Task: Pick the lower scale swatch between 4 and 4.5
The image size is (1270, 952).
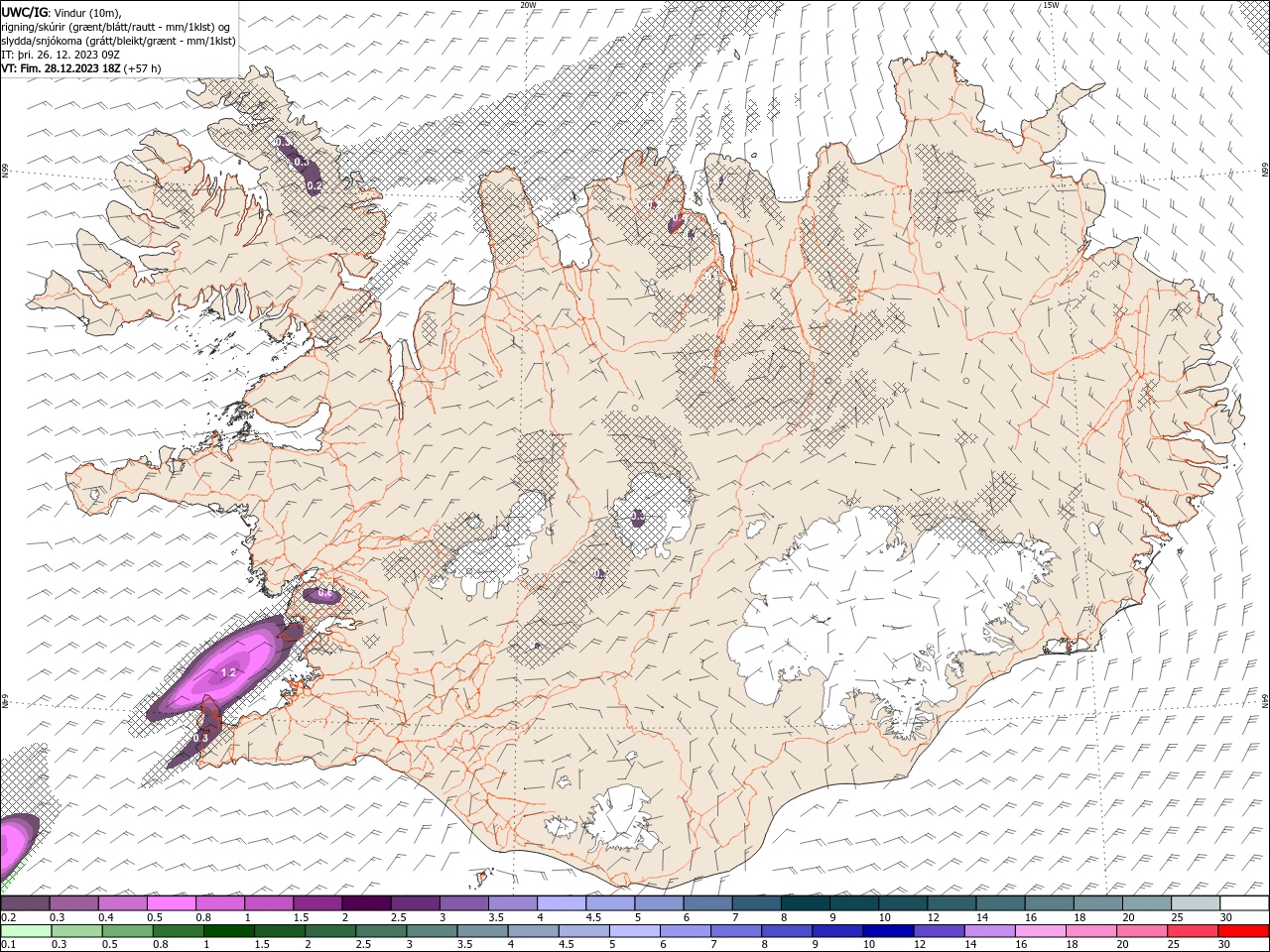Action: 534,931
